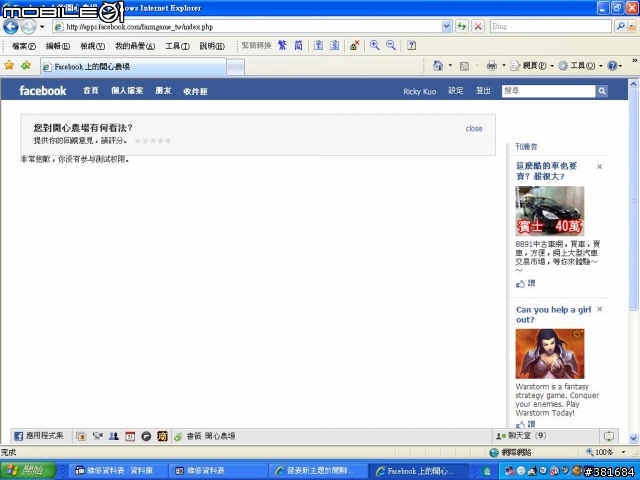Open the 檢視(V) menu

click(x=92, y=46)
